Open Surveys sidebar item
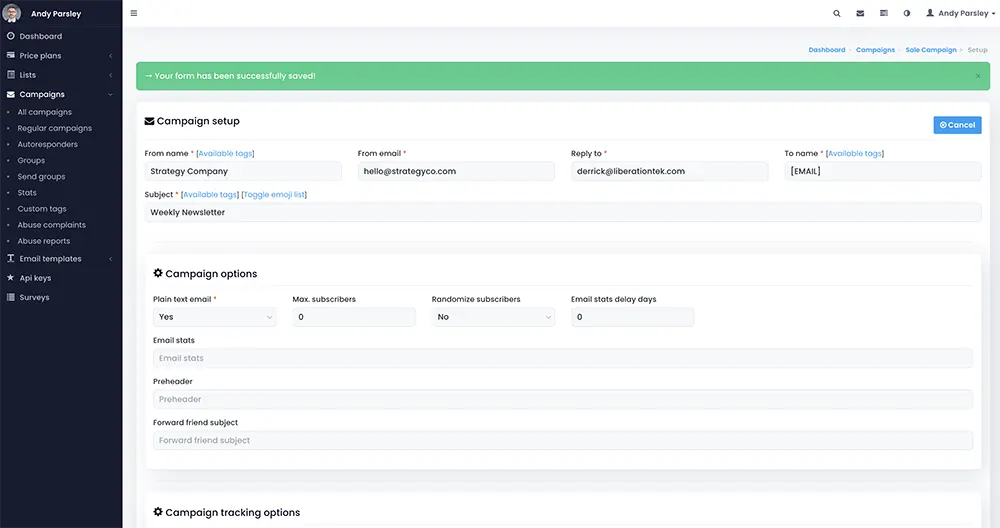Screen dimensions: 1000x528 coord(34,297)
